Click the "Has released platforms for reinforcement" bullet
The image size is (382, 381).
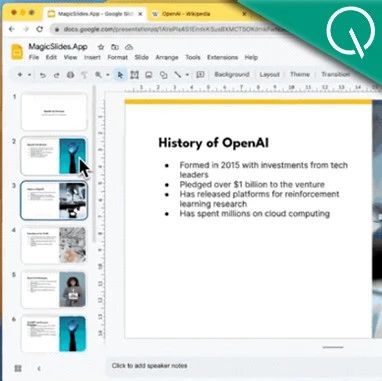point(259,199)
